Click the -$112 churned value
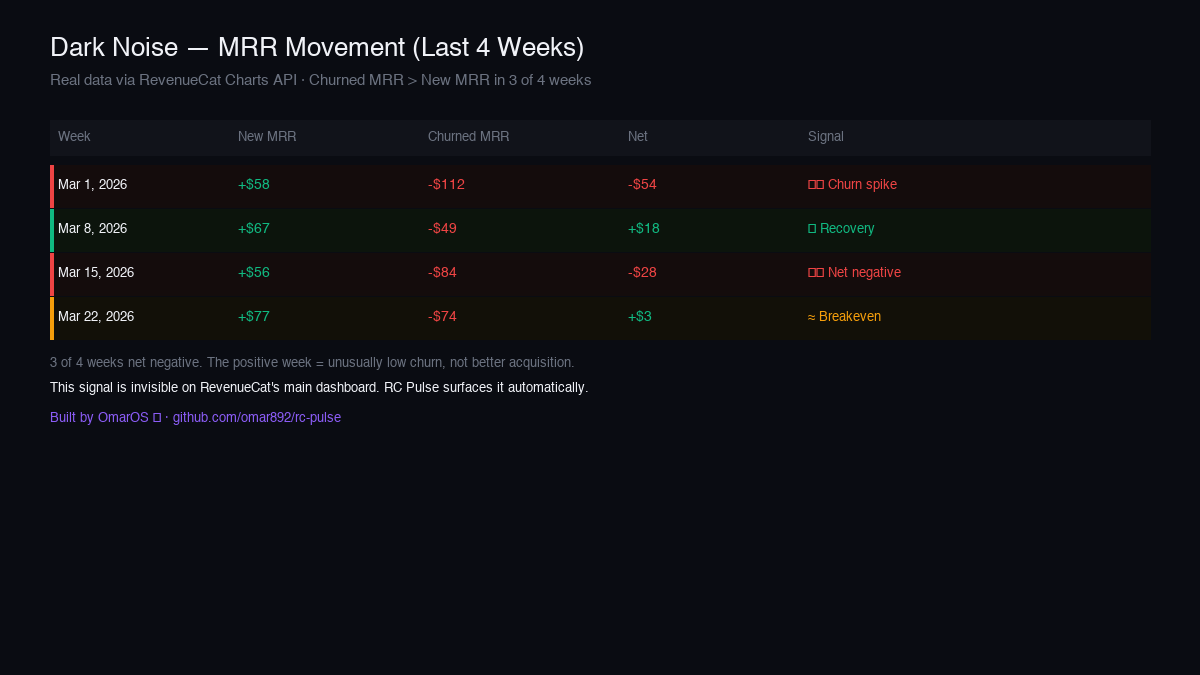Viewport: 1200px width, 675px height. click(x=446, y=185)
